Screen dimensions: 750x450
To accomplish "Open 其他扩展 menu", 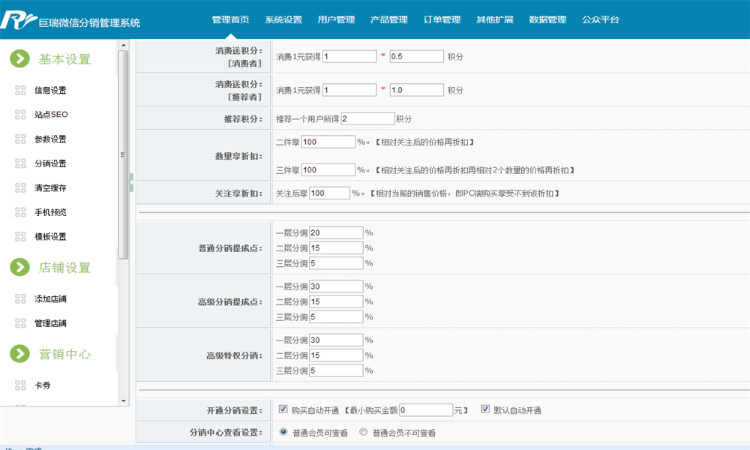I will 495,20.
